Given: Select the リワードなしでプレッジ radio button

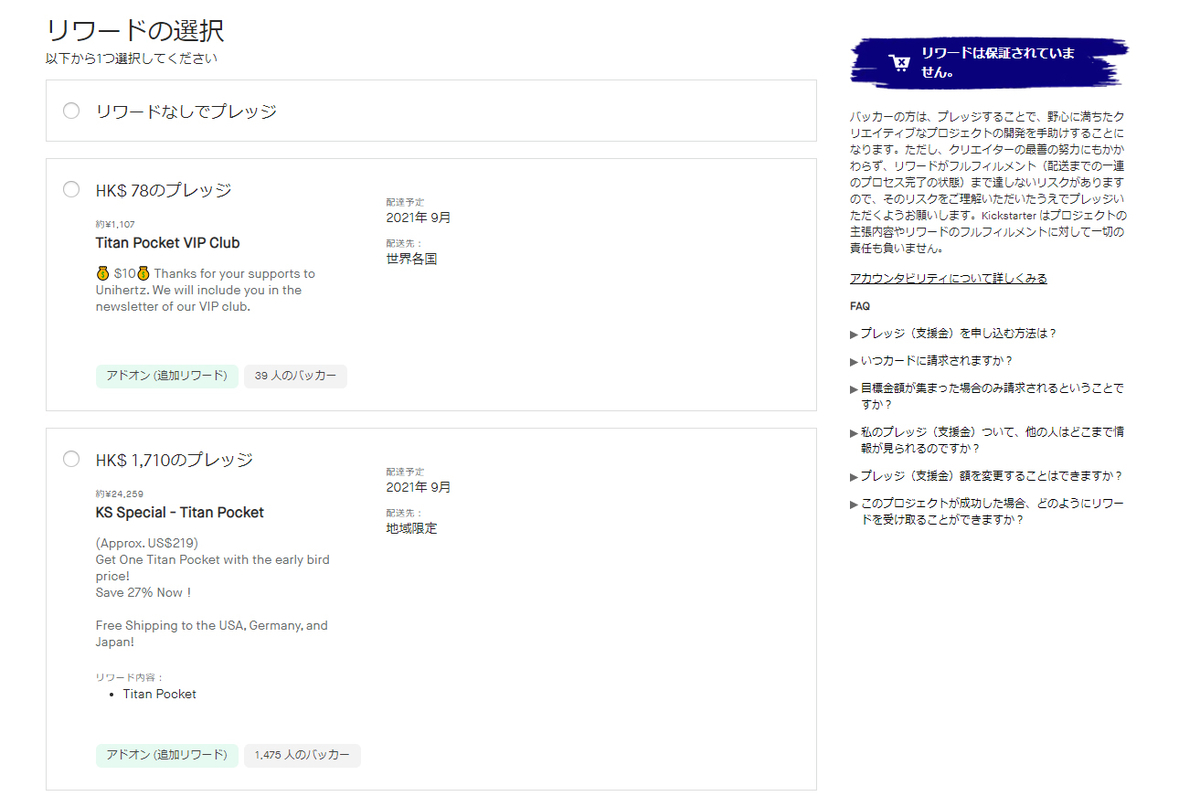Looking at the screenshot, I should [71, 111].
